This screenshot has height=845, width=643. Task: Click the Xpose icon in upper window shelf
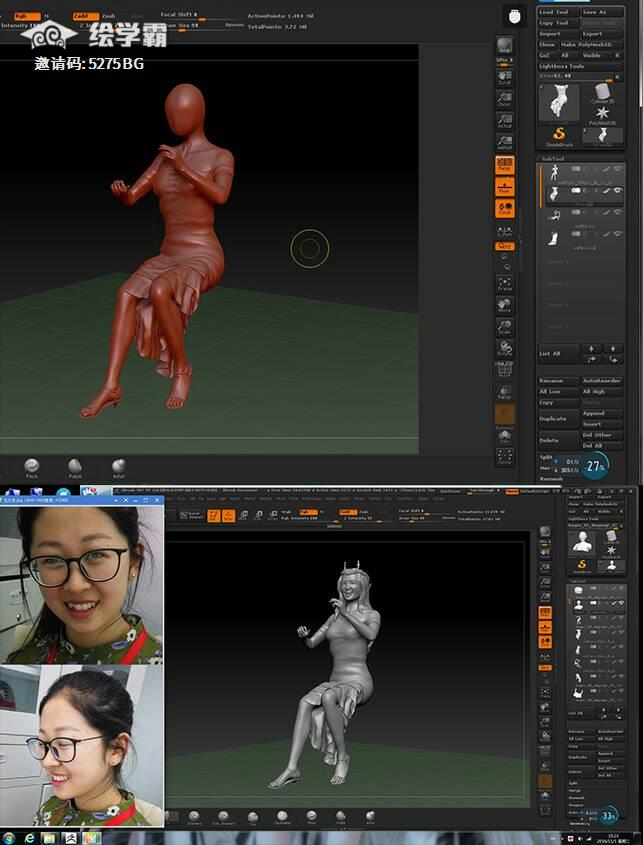point(505,457)
